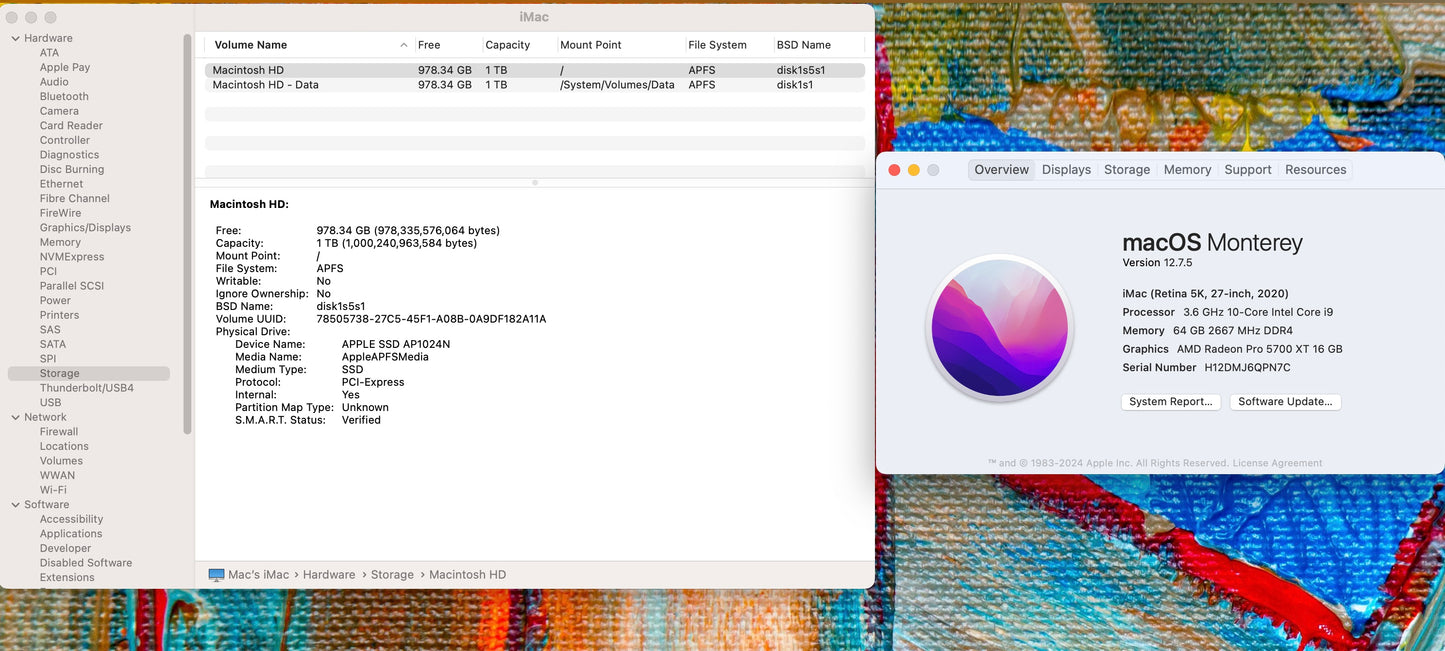Open the Support tab
The height and width of the screenshot is (651, 1445).
[1248, 170]
